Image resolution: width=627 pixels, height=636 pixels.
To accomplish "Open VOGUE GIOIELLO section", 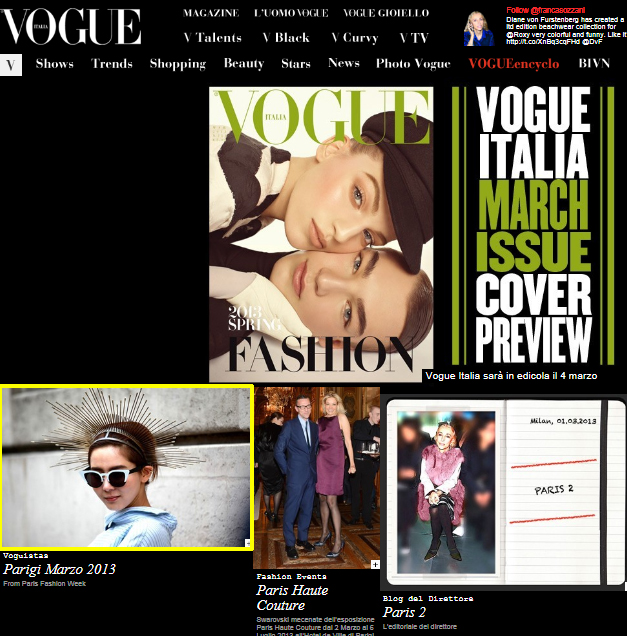I will coord(386,13).
